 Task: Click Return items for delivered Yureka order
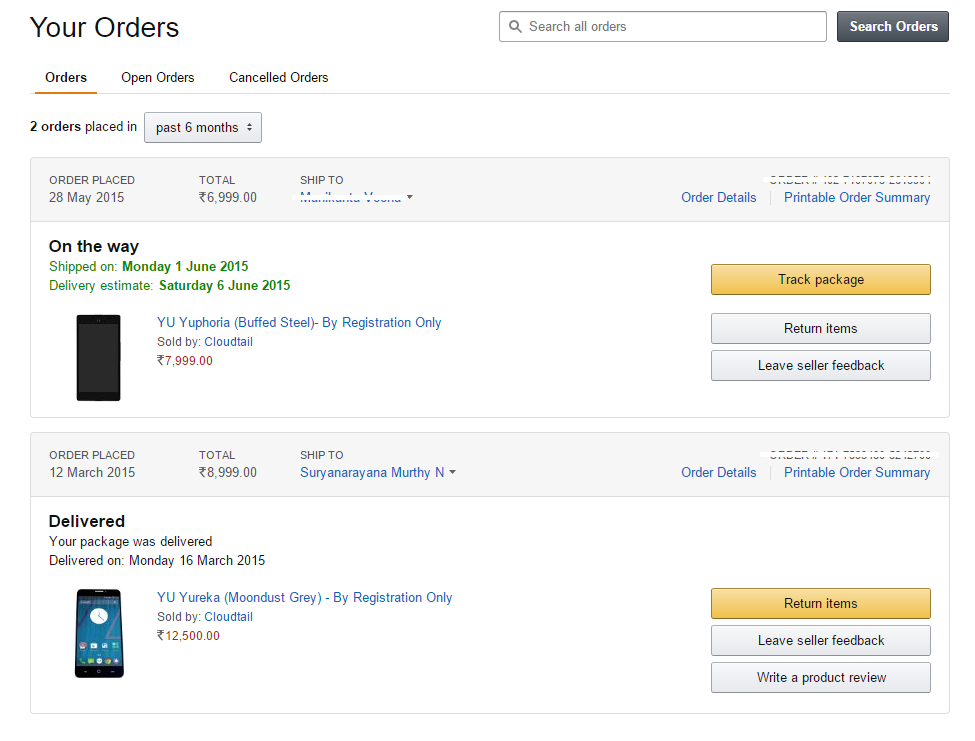(x=821, y=604)
